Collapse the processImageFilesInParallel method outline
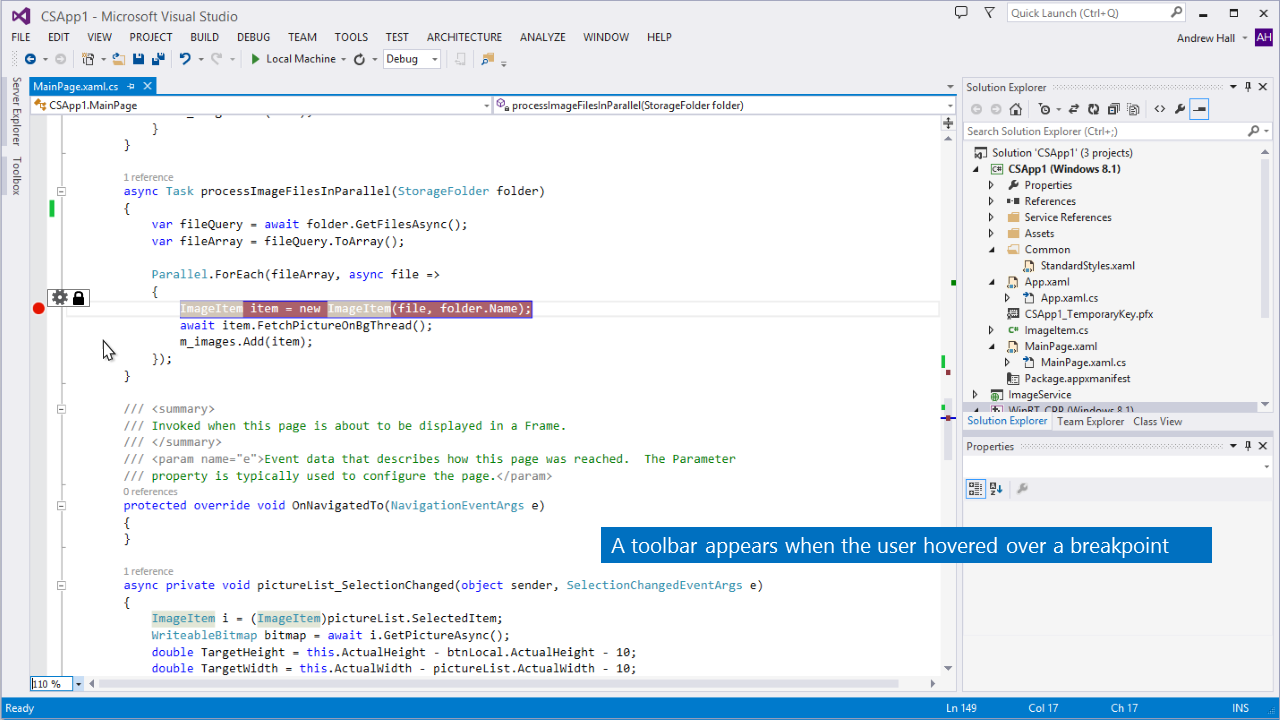1280x720 pixels. [61, 191]
